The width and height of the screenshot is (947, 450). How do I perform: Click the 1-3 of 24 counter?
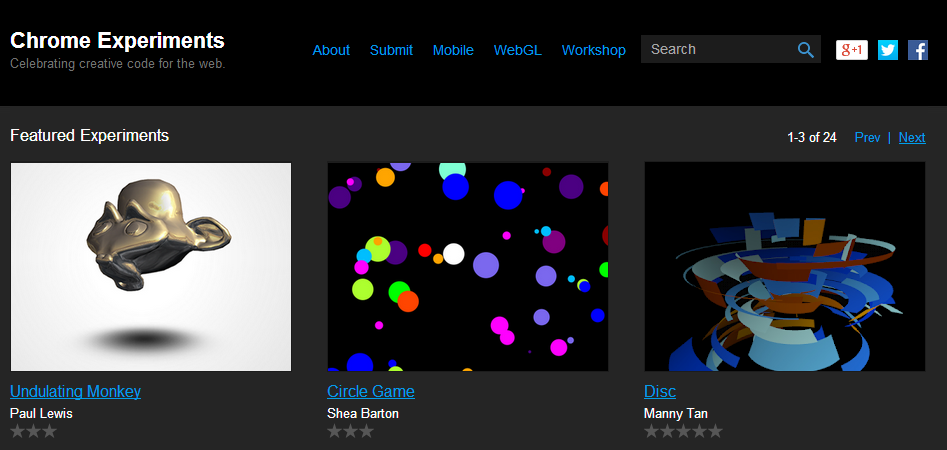click(812, 138)
